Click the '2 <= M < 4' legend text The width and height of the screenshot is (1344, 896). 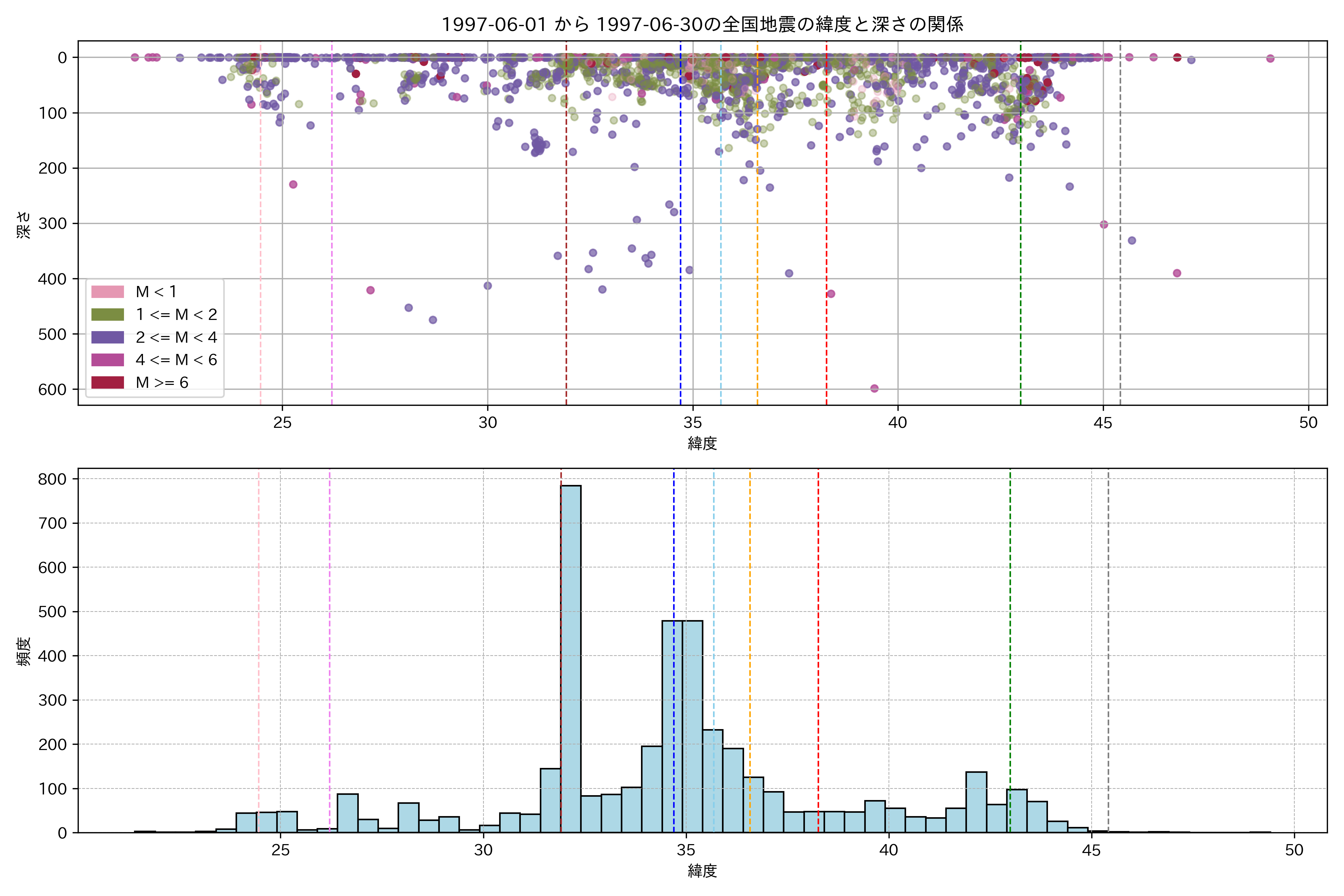click(176, 338)
